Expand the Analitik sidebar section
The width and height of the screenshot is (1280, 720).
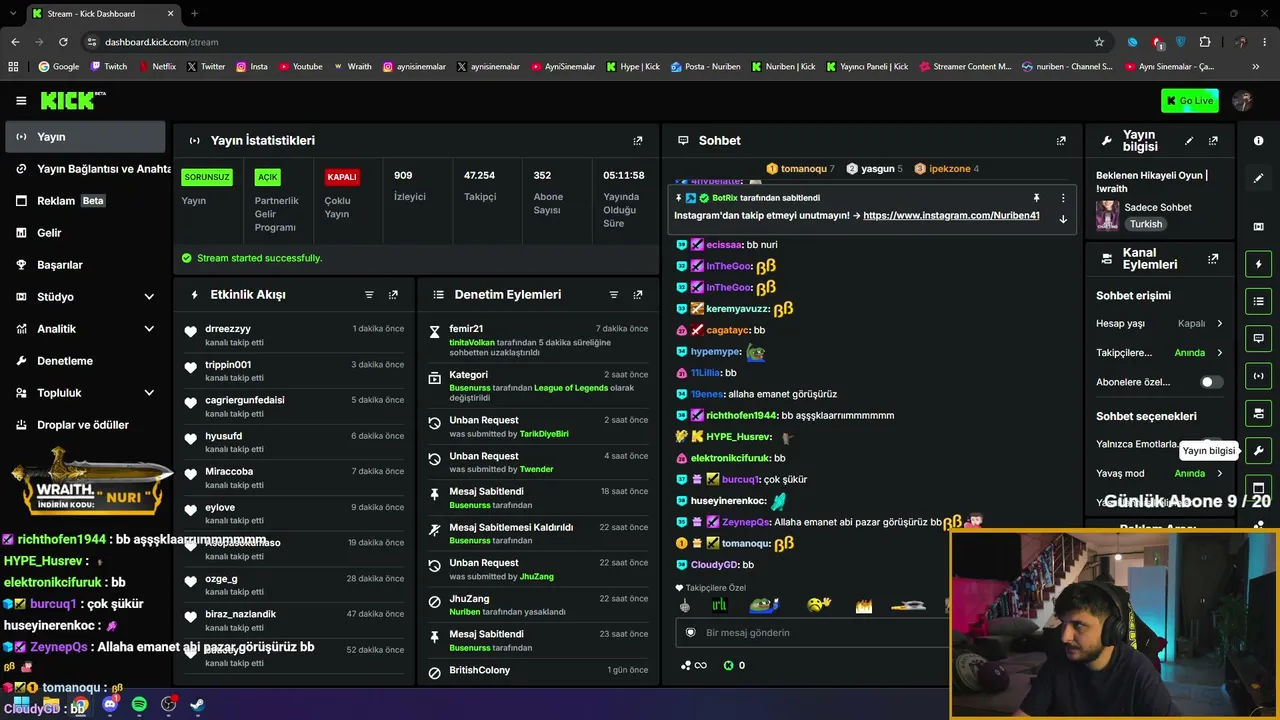[149, 329]
